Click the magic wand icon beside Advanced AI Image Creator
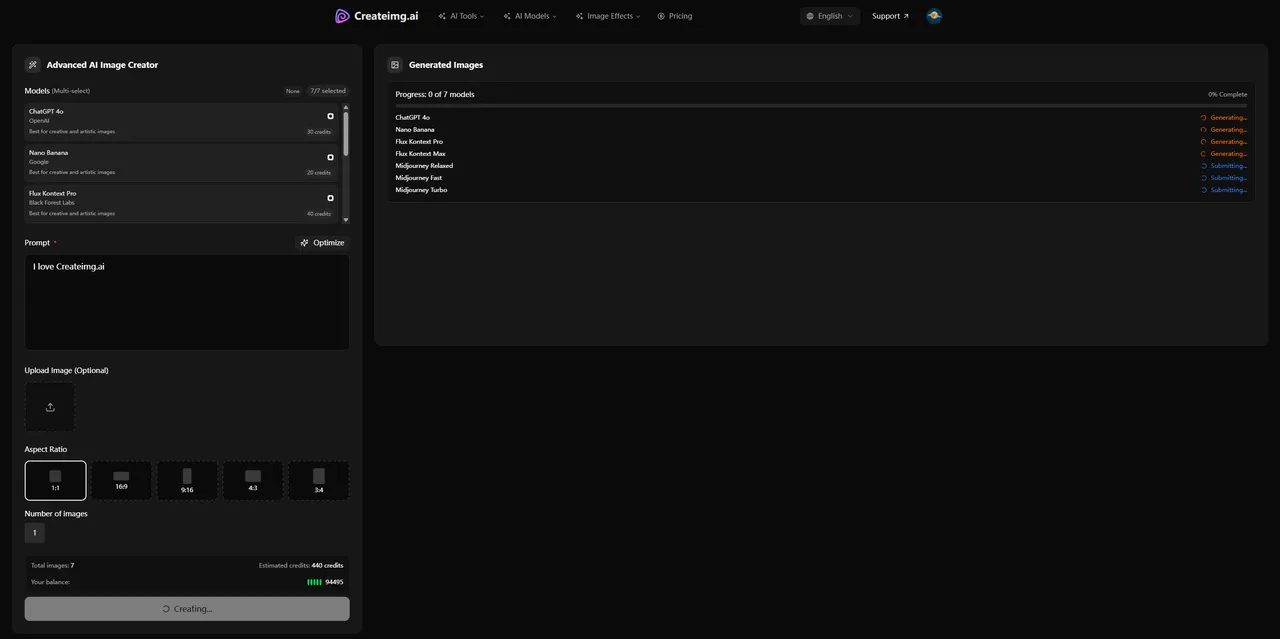Viewport: 1280px width, 639px height. [33, 65]
